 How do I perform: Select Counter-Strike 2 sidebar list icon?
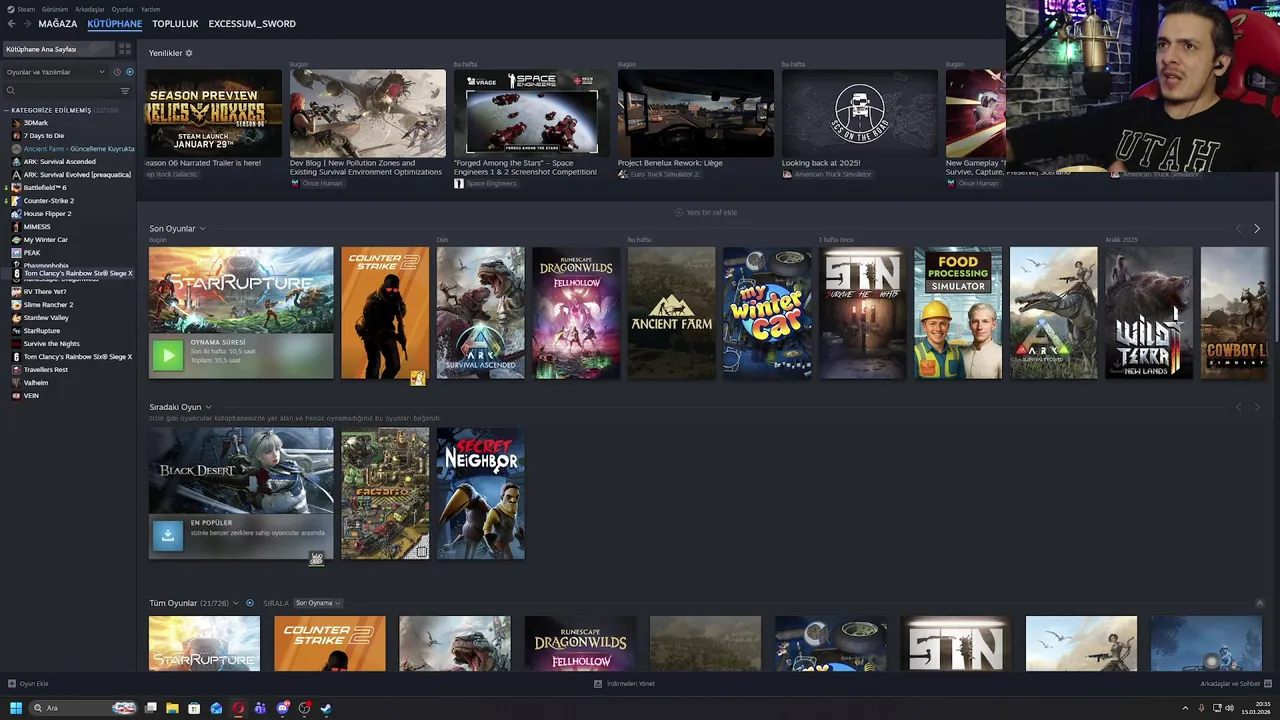(x=16, y=201)
